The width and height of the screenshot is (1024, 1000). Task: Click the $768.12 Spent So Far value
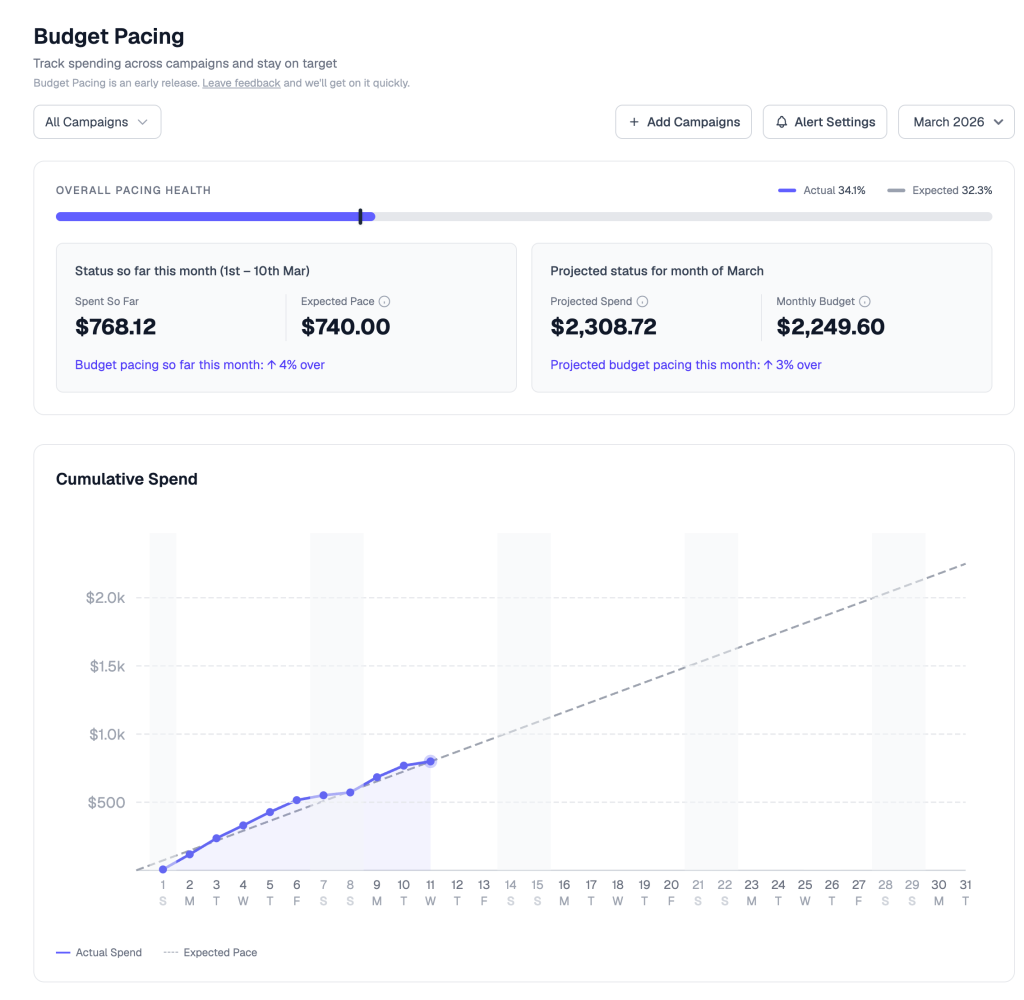point(116,327)
